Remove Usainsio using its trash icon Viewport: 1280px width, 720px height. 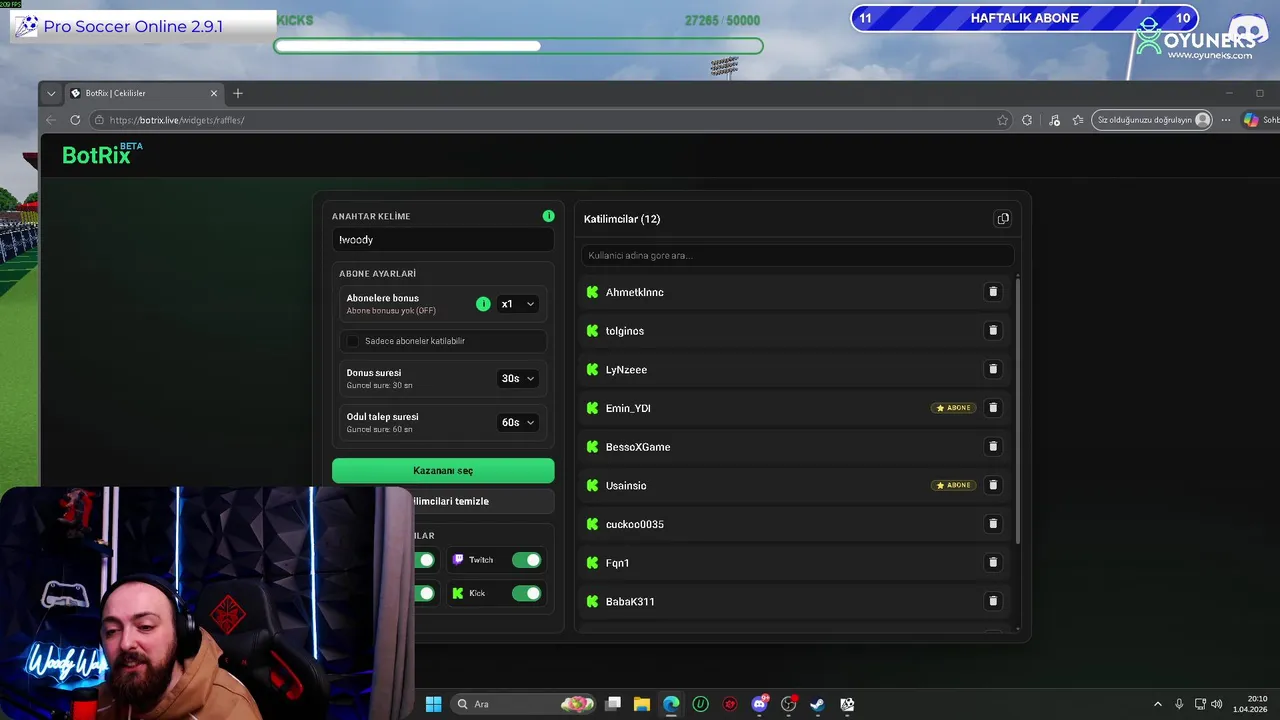click(x=993, y=485)
